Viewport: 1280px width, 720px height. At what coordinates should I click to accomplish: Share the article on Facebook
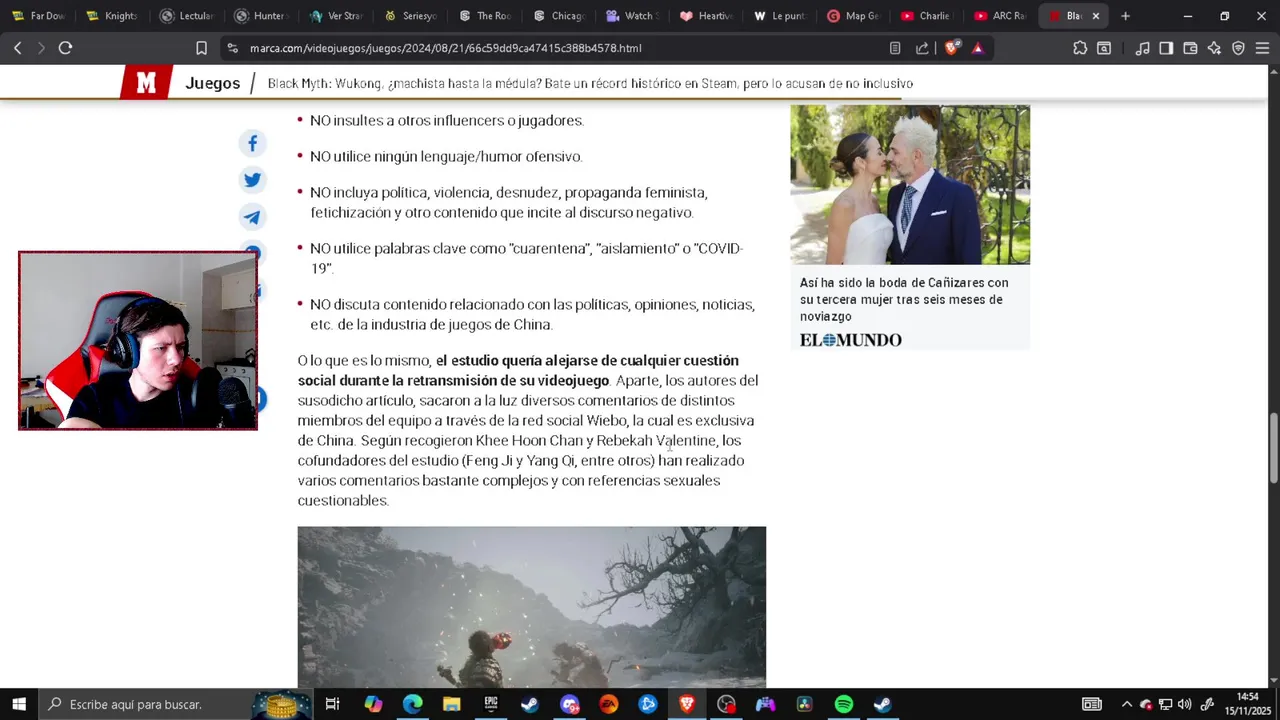pos(252,144)
